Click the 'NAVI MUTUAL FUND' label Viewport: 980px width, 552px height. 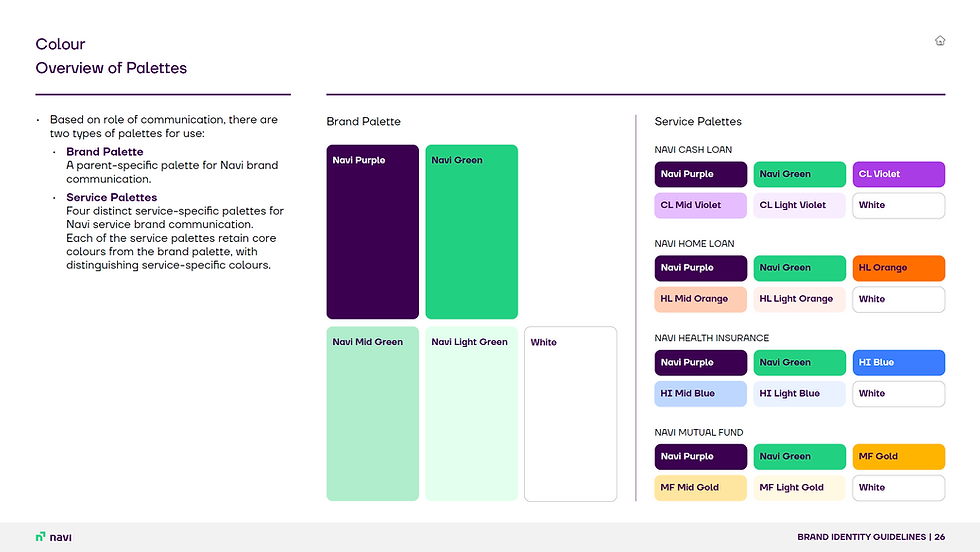coord(699,433)
